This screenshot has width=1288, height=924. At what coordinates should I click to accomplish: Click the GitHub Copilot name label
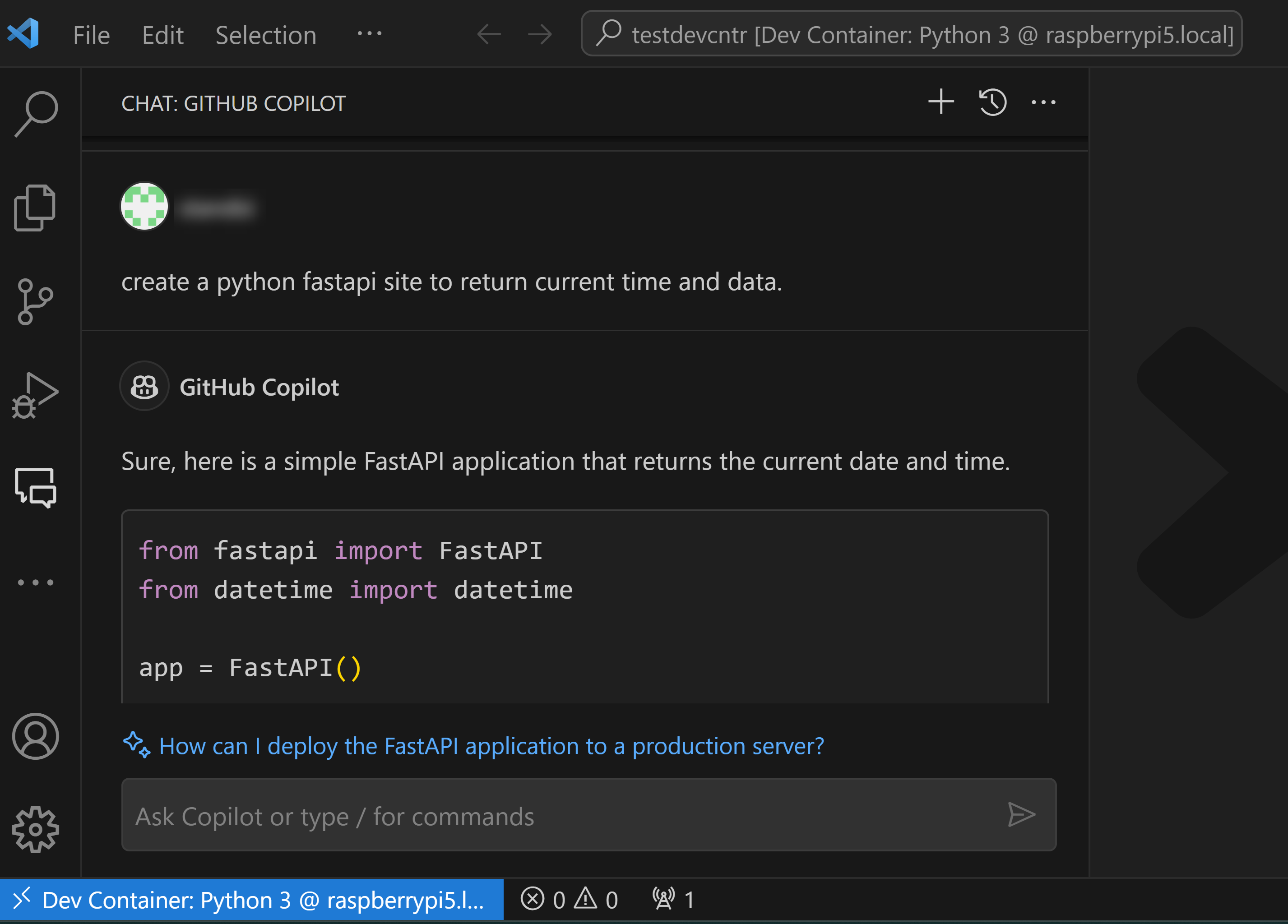(259, 387)
